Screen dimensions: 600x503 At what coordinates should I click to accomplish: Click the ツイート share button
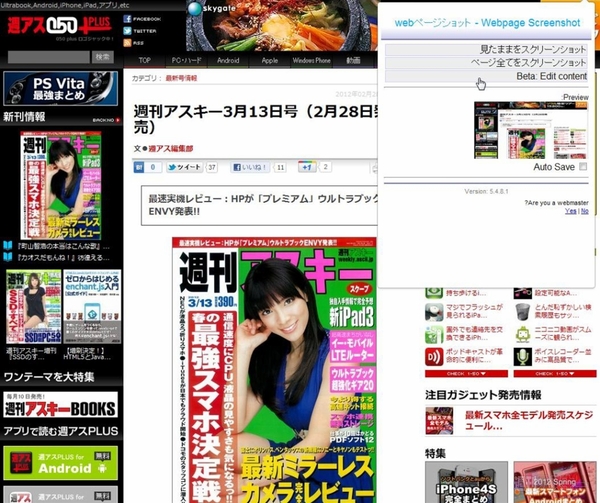tap(184, 167)
